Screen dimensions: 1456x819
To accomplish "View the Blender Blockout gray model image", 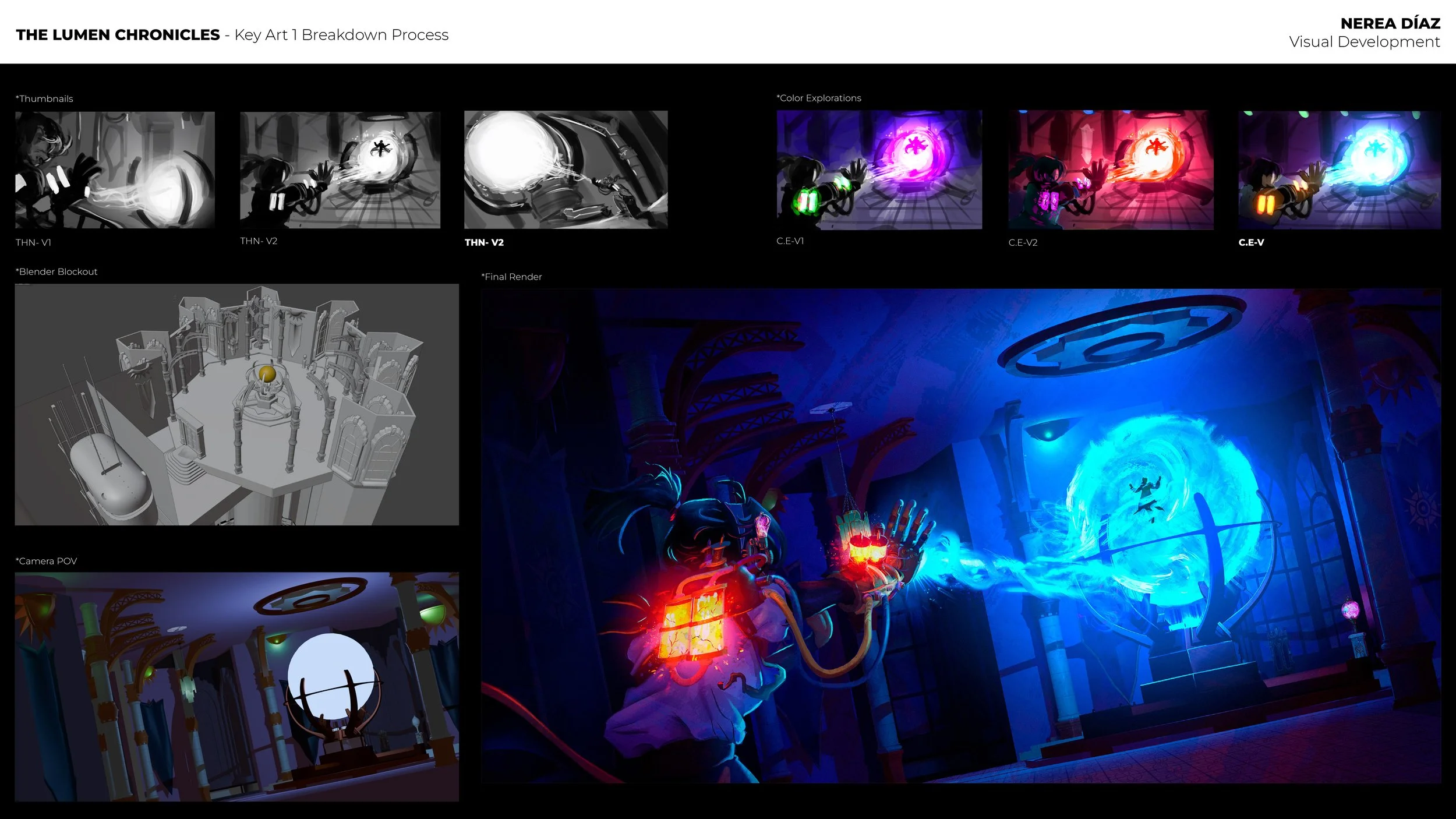I will tap(237, 404).
